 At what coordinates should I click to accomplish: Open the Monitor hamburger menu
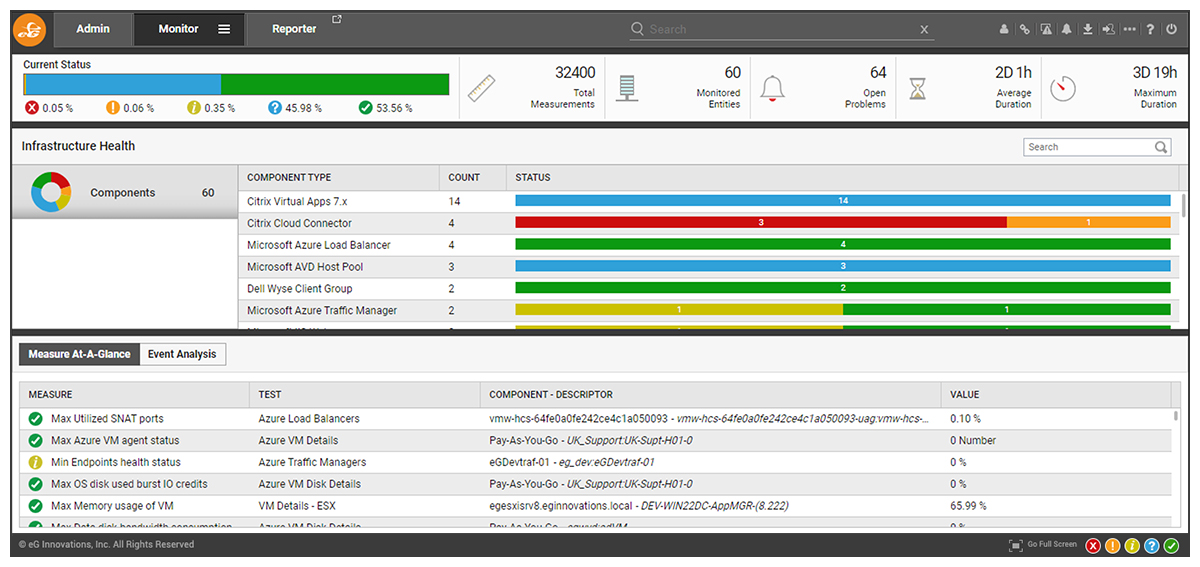tap(224, 30)
